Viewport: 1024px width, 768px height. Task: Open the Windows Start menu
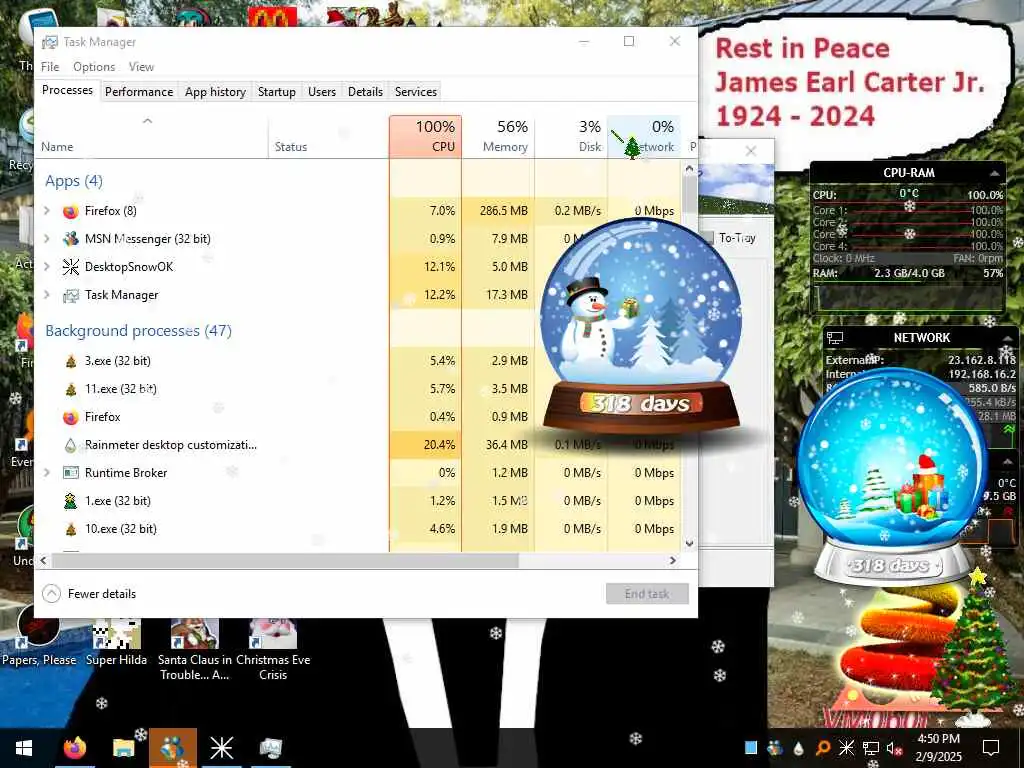pos(24,748)
